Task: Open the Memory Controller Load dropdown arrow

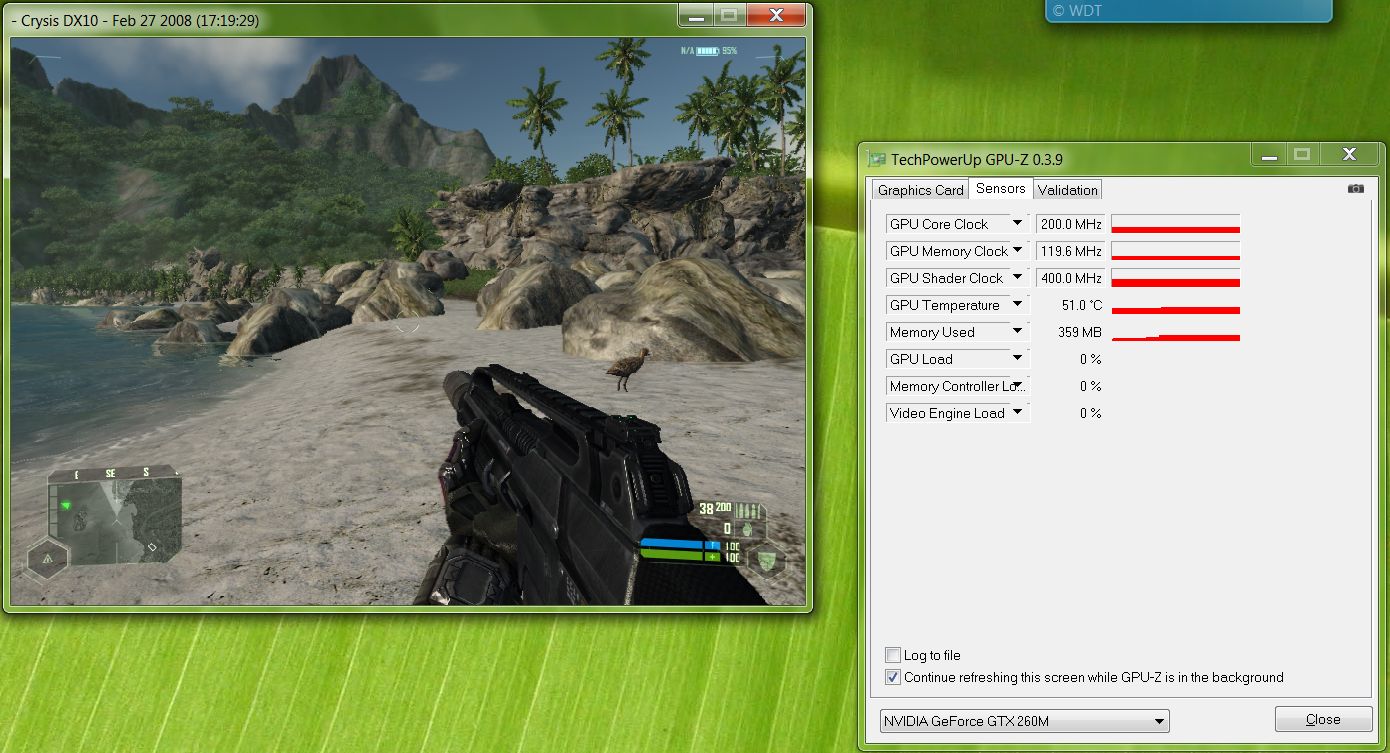Action: coord(1017,385)
